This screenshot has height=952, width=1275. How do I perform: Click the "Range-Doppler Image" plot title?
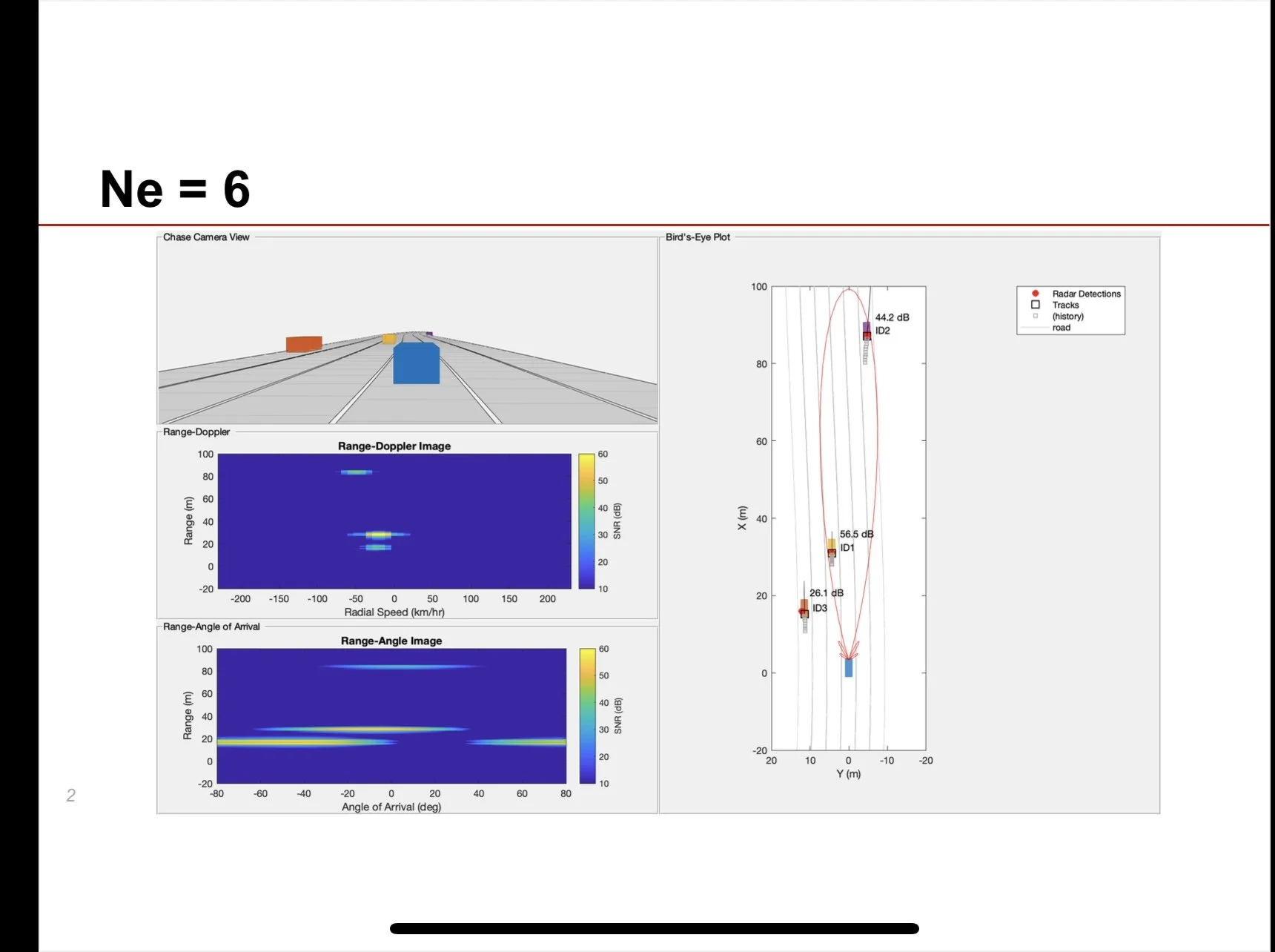(x=394, y=446)
